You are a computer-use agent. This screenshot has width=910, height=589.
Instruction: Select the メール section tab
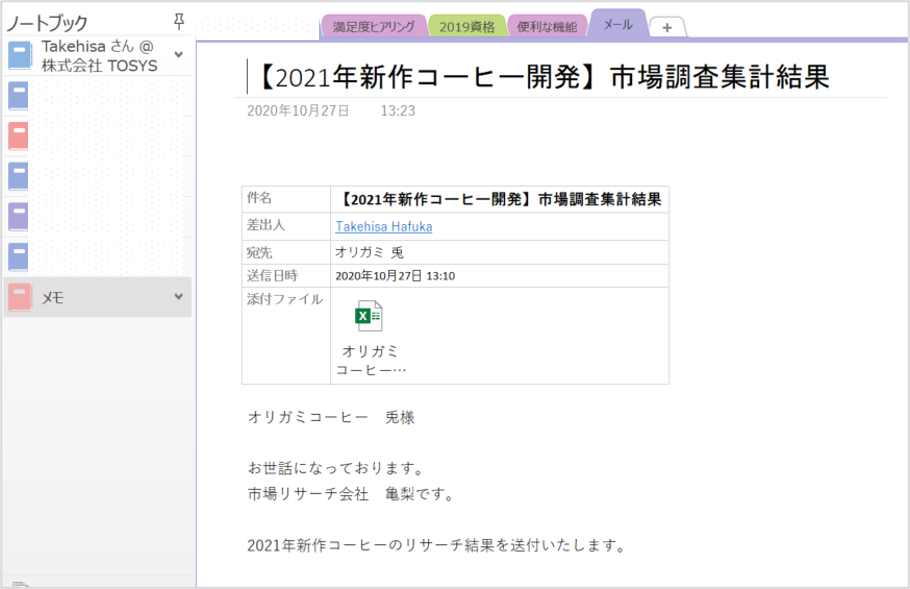pos(618,24)
